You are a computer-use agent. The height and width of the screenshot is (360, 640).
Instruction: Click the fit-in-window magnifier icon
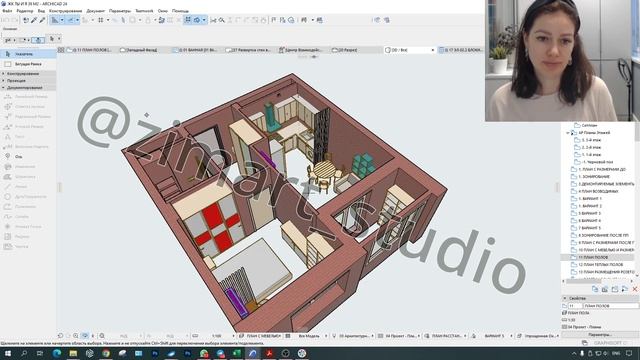(x=102, y=336)
